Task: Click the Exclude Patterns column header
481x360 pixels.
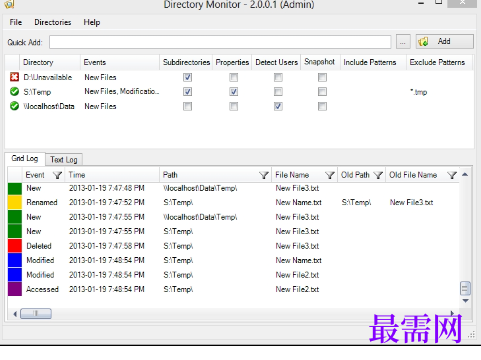Action: tap(439, 62)
